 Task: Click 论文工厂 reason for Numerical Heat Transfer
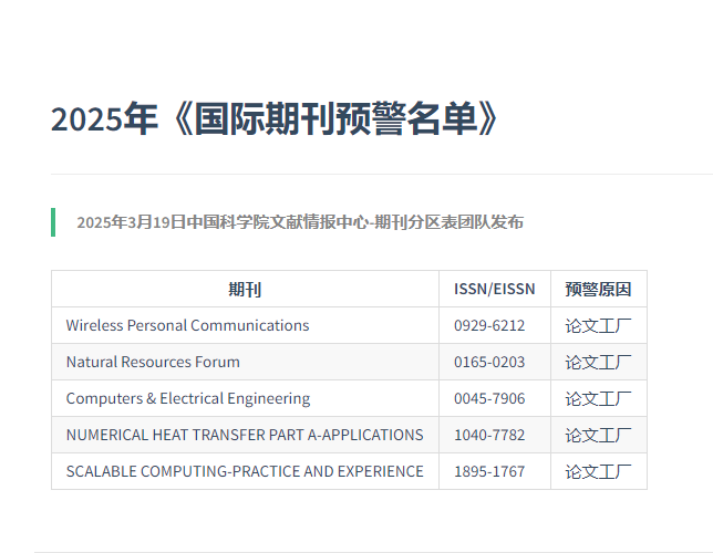[598, 435]
